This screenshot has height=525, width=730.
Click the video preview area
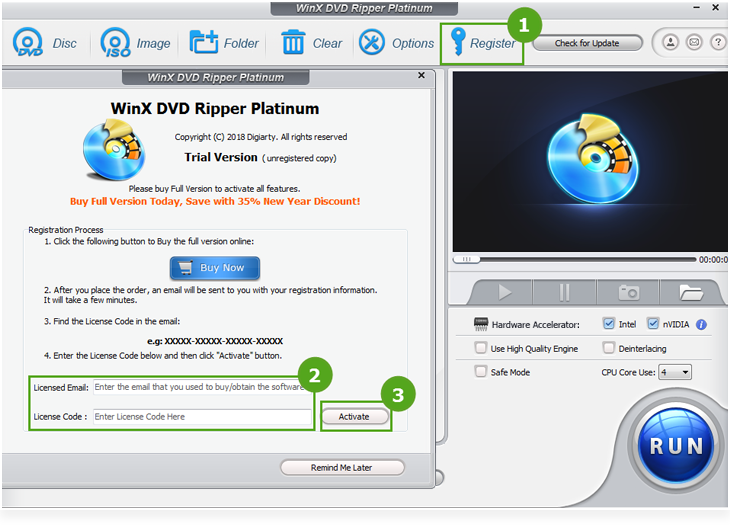tap(590, 162)
